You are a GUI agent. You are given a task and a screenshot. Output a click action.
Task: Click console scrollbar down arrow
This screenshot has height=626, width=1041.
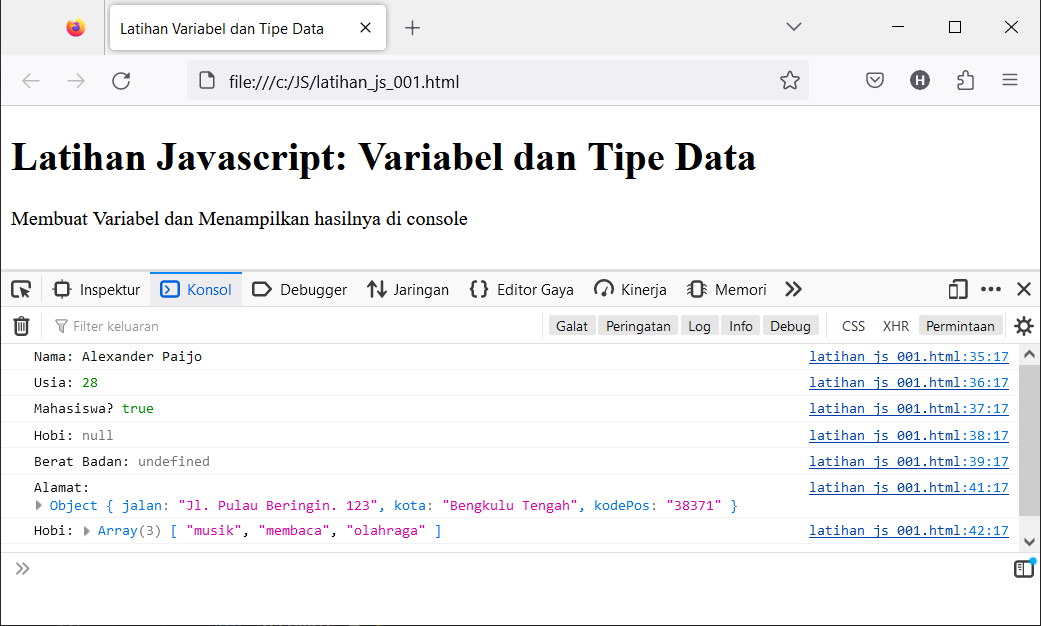1029,542
